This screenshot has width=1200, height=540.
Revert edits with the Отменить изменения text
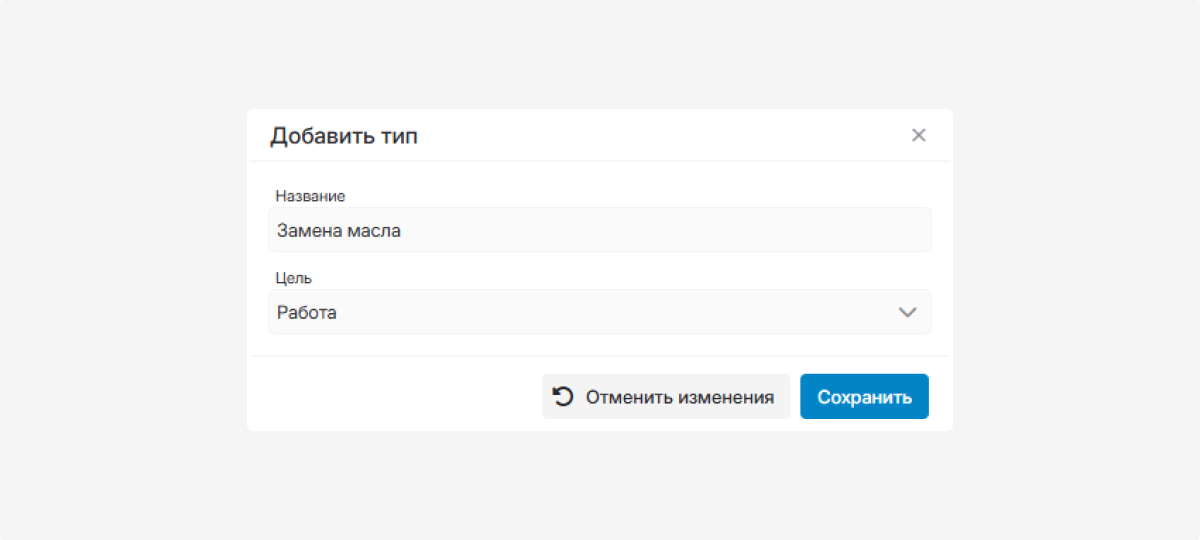[x=680, y=397]
